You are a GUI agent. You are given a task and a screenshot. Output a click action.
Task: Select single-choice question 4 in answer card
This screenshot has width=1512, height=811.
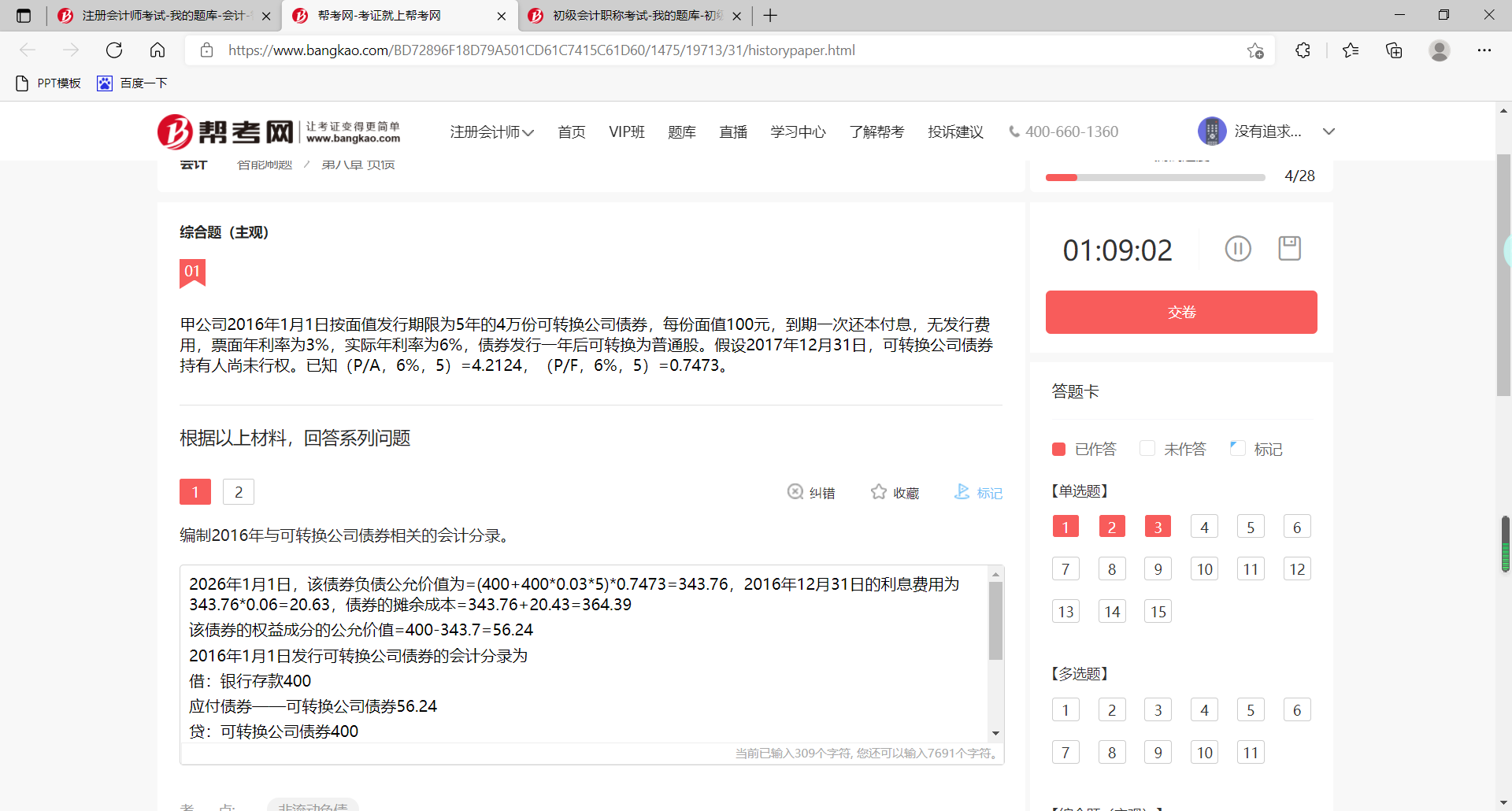tap(1204, 527)
